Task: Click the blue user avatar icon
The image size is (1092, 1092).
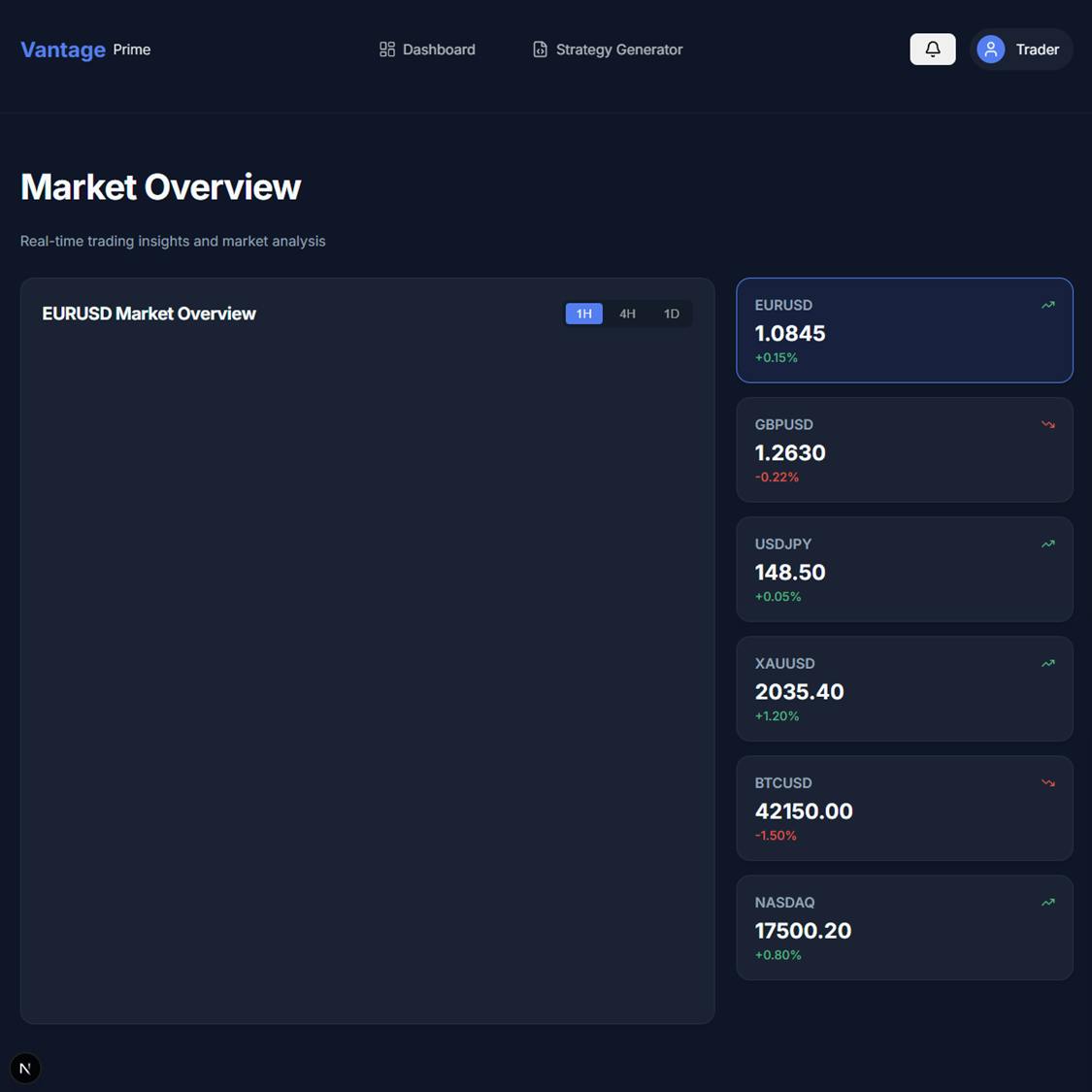Action: point(990,50)
